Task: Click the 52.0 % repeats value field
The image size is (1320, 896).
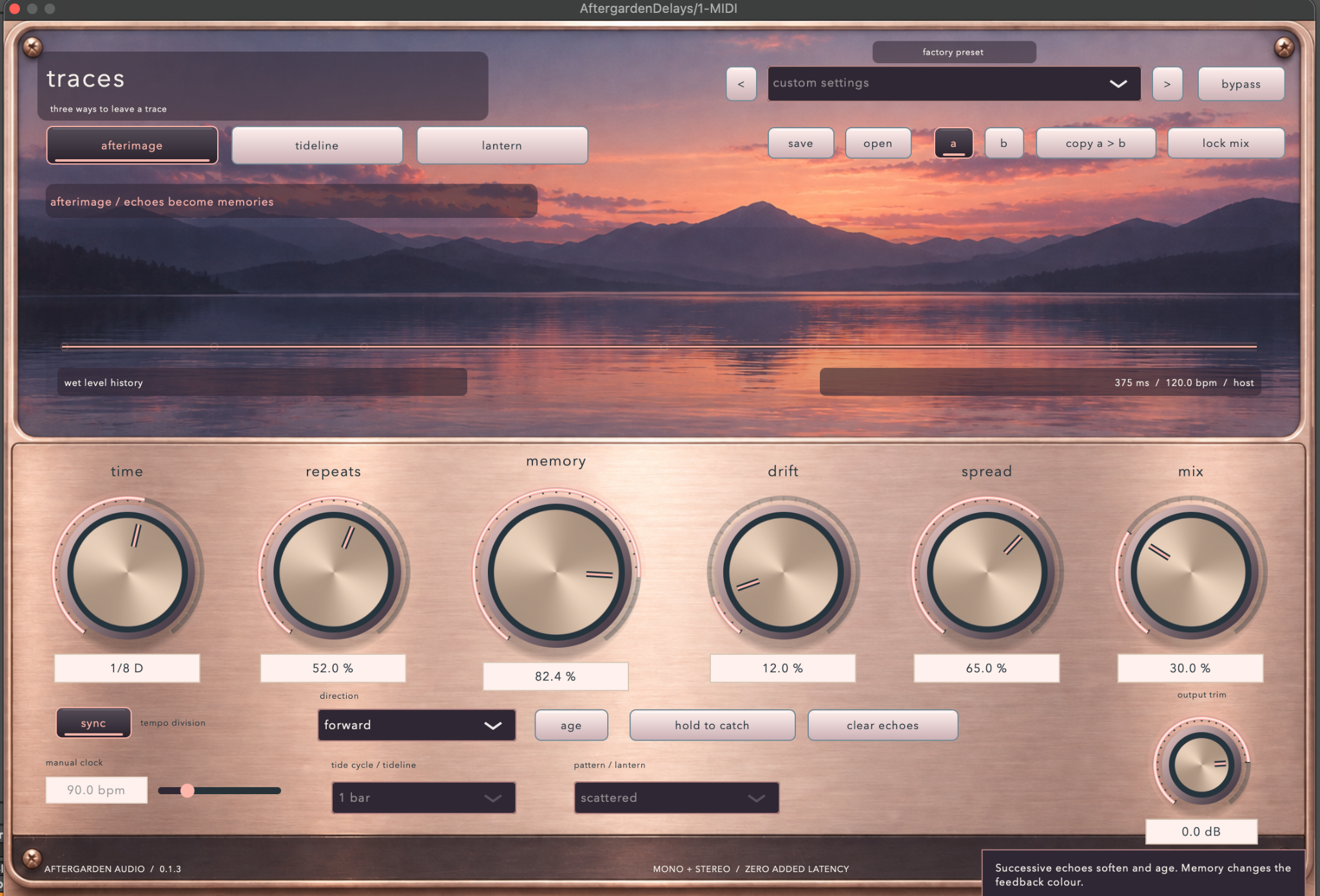Action: [x=333, y=668]
